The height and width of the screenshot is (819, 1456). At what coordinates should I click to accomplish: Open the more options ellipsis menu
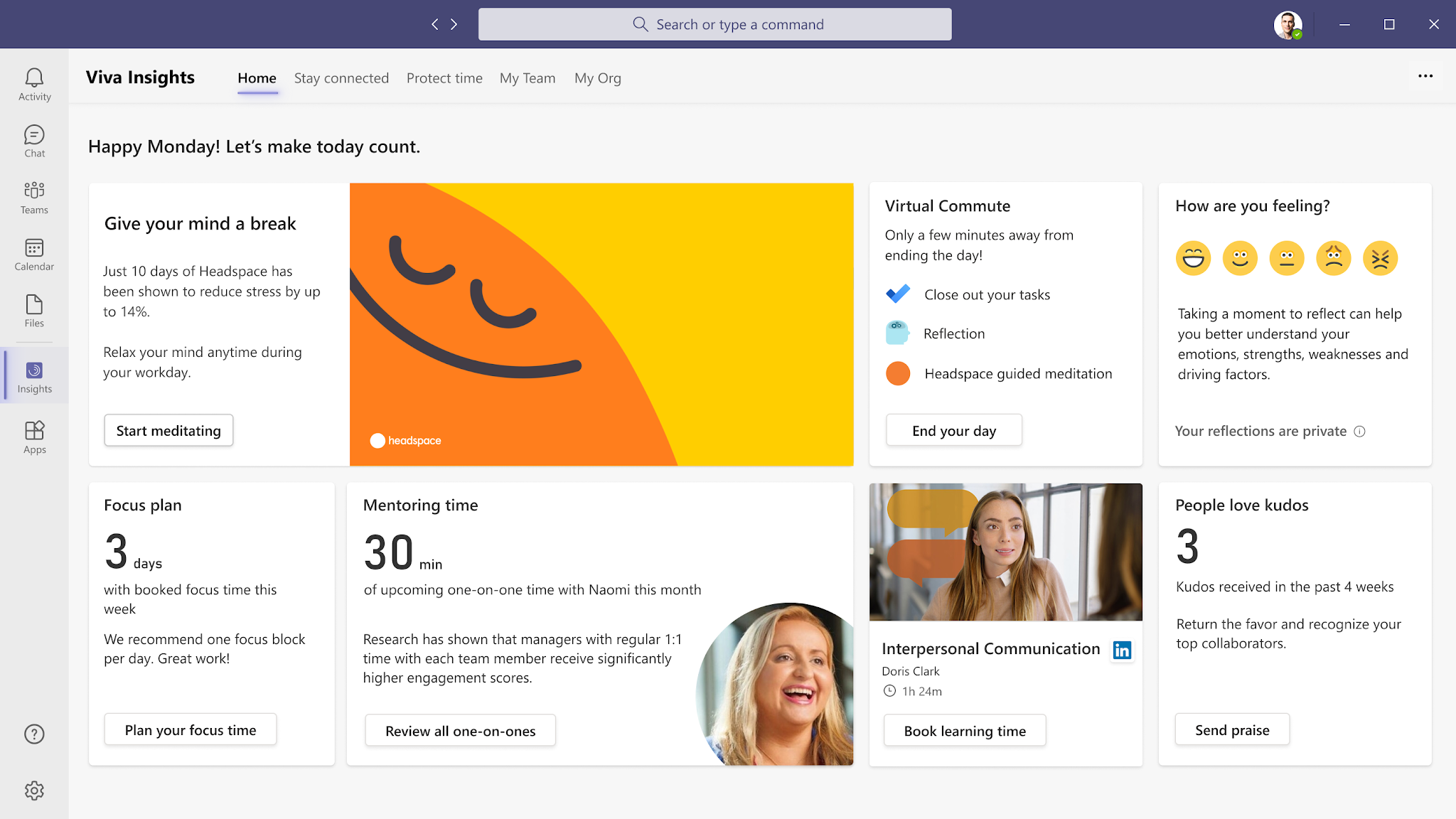pyautogui.click(x=1425, y=76)
